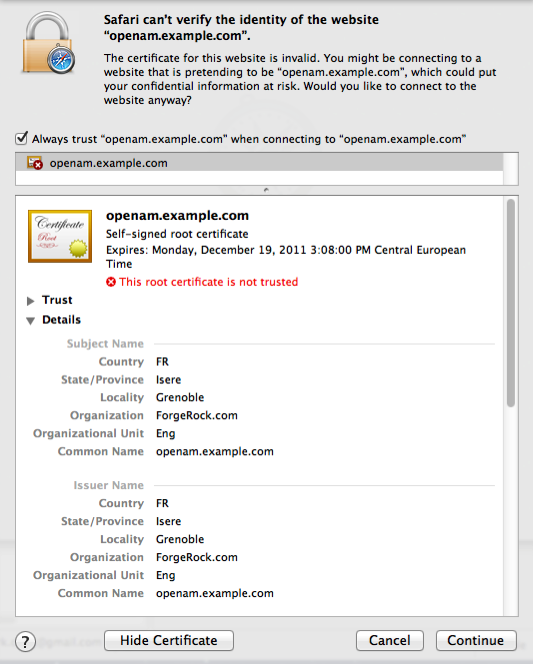533x664 pixels.
Task: Click the Cancel button
Action: coord(389,640)
